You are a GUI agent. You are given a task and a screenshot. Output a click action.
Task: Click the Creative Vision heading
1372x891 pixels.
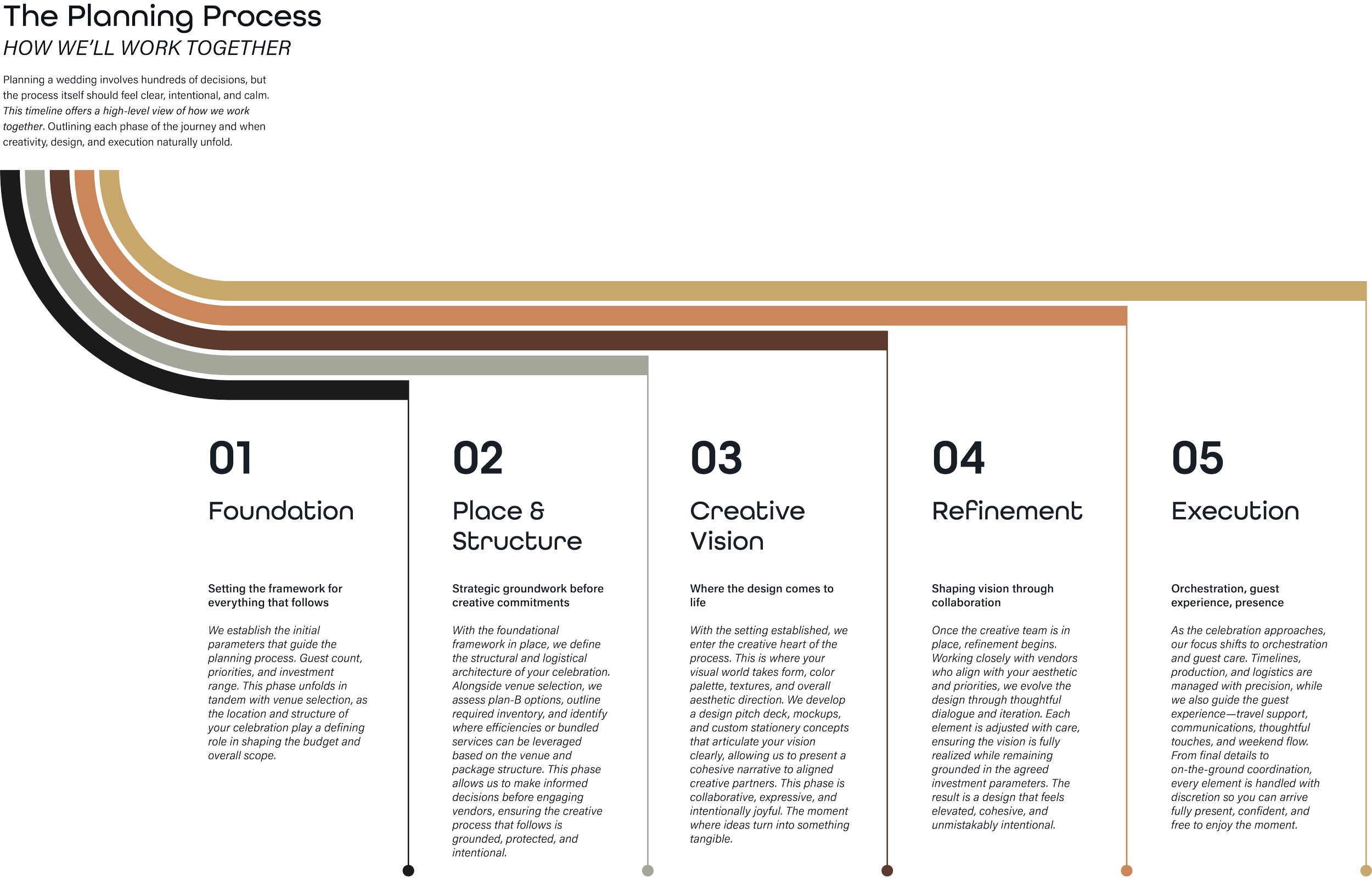click(x=747, y=526)
